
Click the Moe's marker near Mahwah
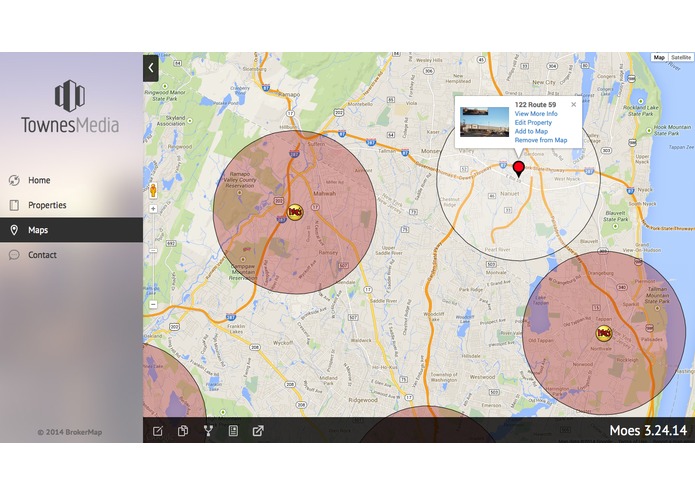(x=295, y=212)
